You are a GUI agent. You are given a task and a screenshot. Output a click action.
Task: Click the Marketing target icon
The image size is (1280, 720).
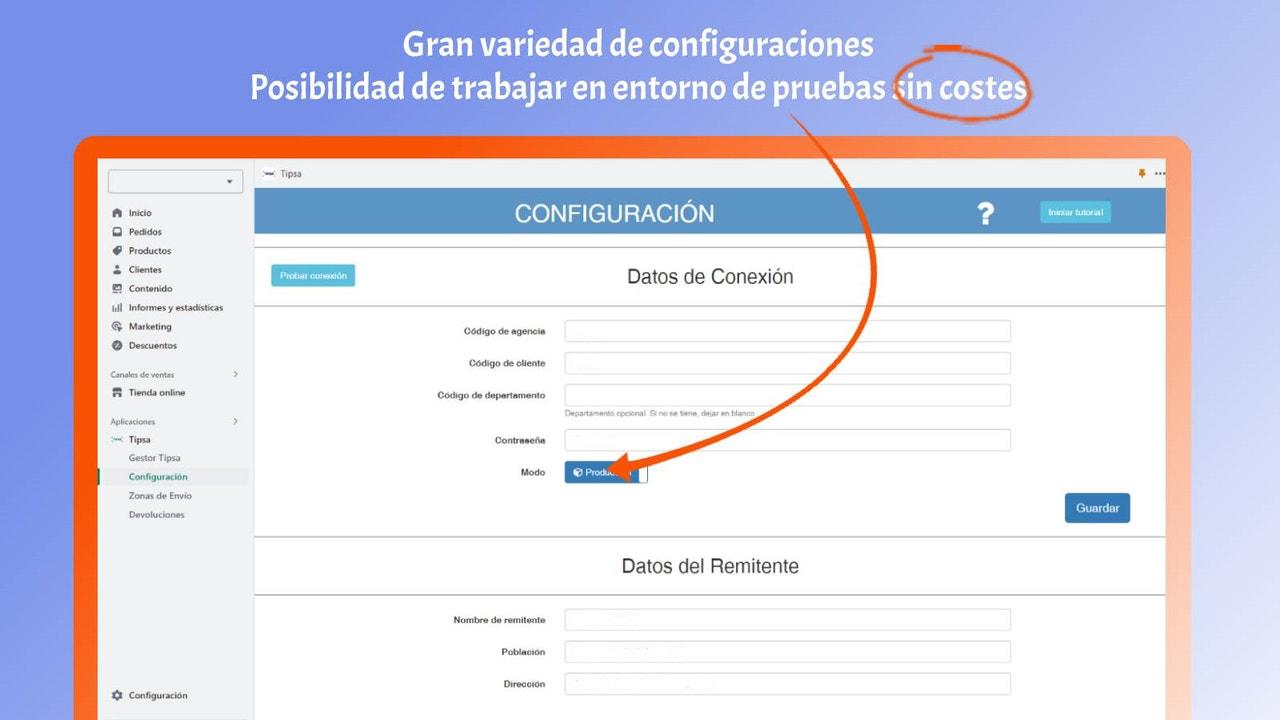117,327
